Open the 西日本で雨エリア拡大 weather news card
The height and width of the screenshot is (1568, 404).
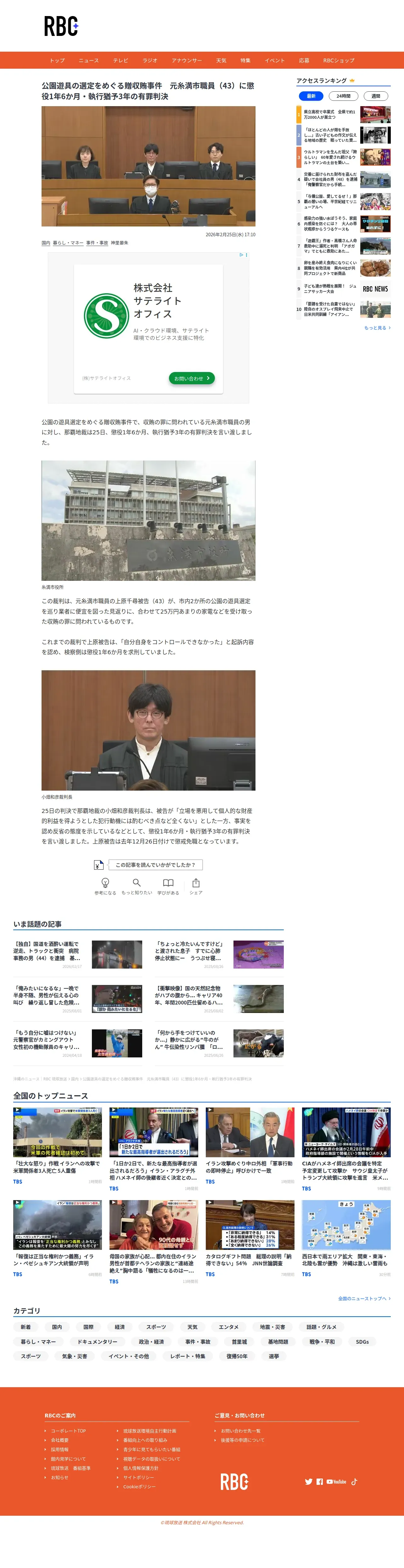pos(346,1239)
